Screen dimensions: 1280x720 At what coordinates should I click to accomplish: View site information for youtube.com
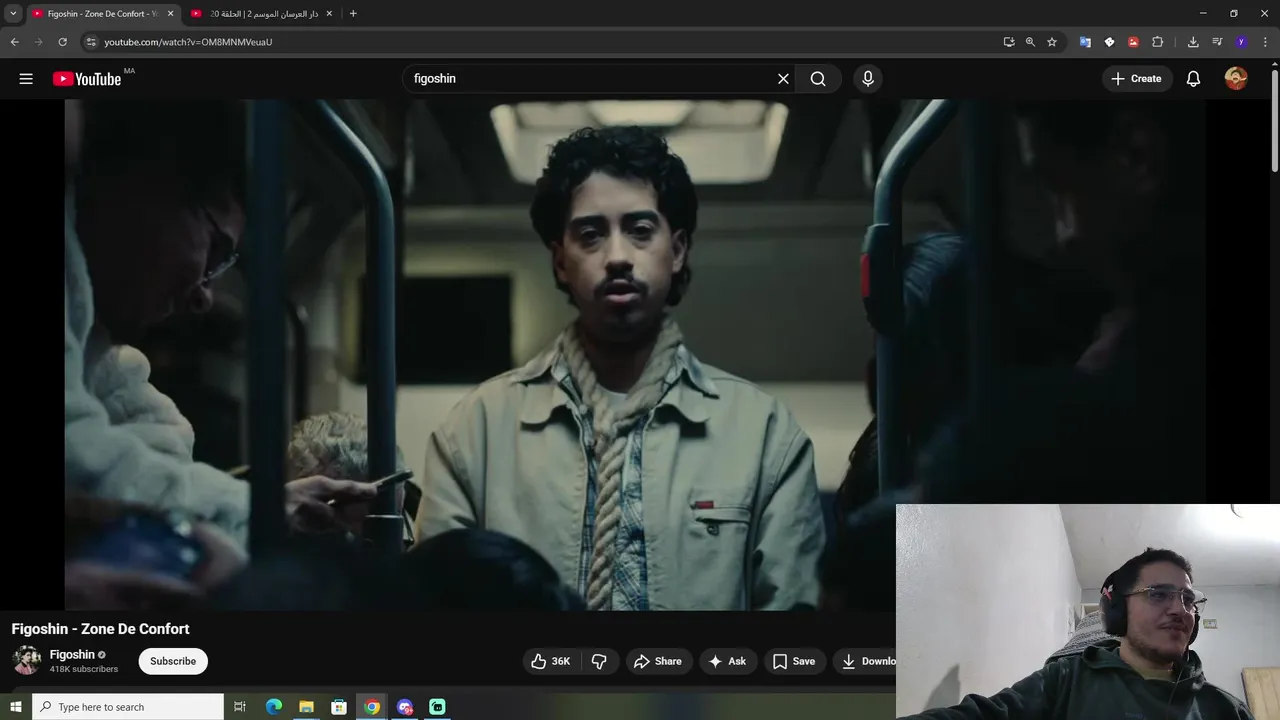pos(91,42)
